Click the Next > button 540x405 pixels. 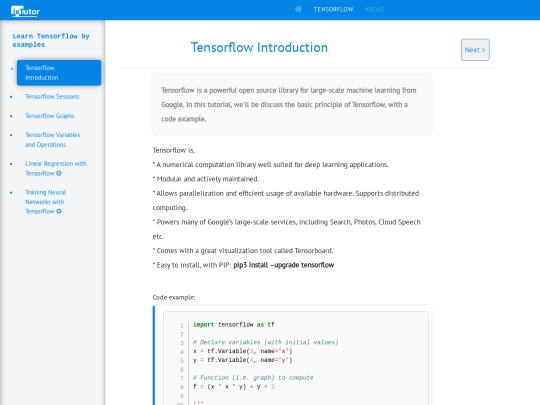[x=475, y=50]
